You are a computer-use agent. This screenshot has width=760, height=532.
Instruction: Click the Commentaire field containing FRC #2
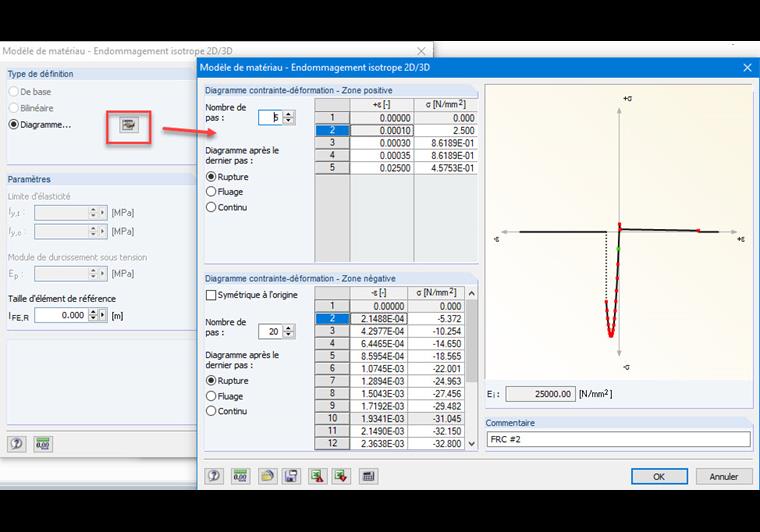[x=618, y=439]
